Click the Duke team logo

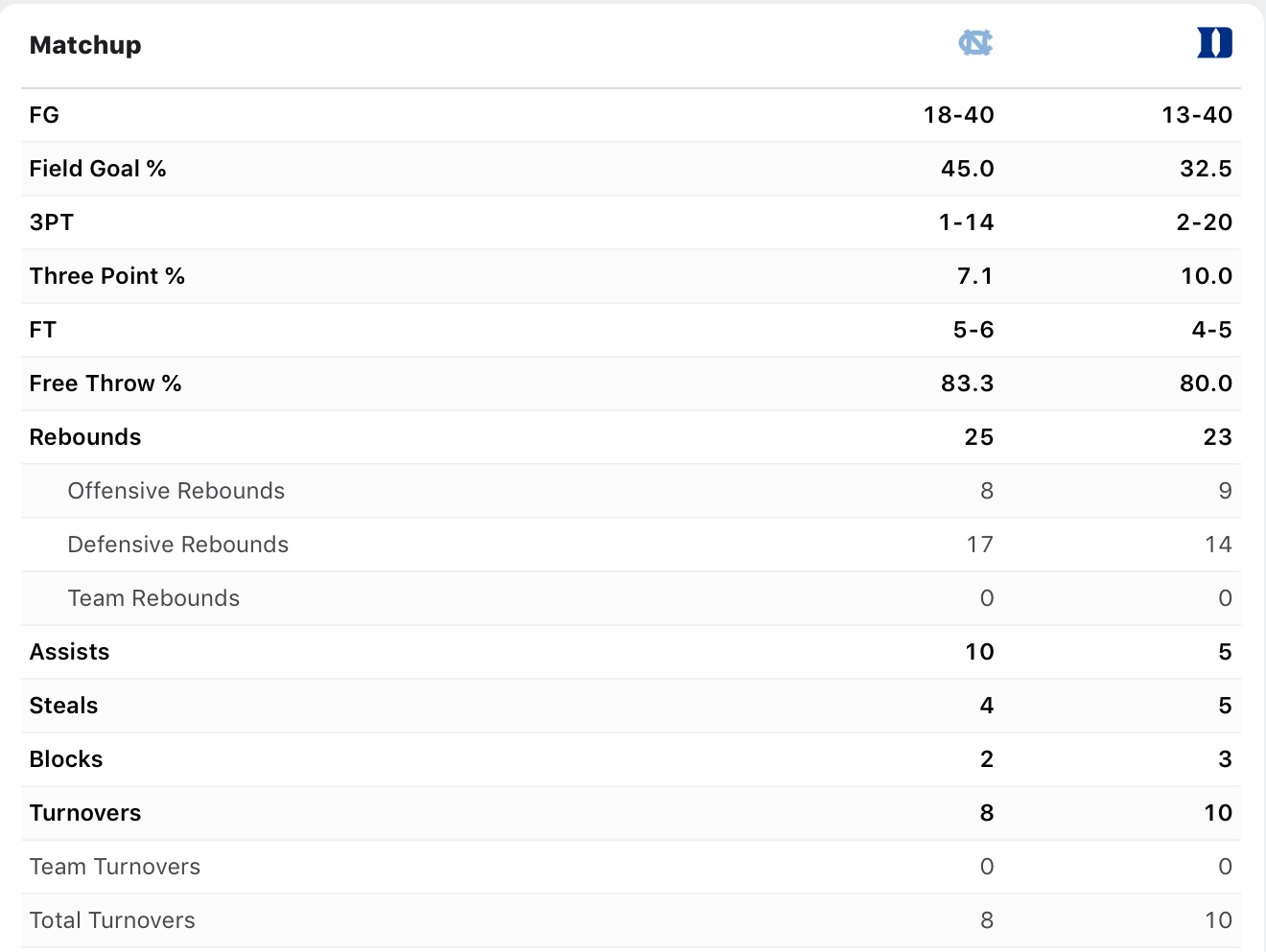1214,43
